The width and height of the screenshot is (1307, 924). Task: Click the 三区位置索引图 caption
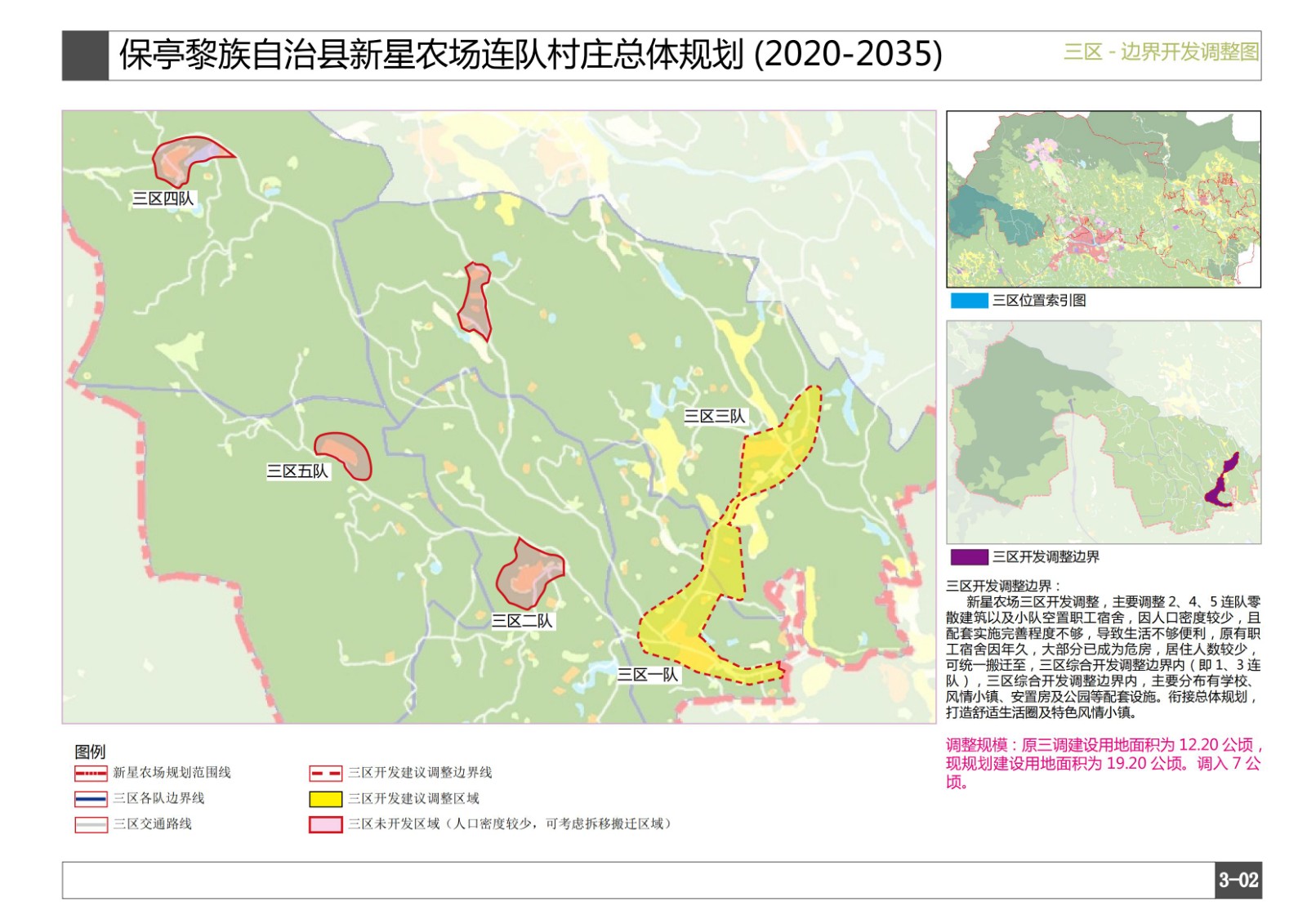pos(1039,301)
